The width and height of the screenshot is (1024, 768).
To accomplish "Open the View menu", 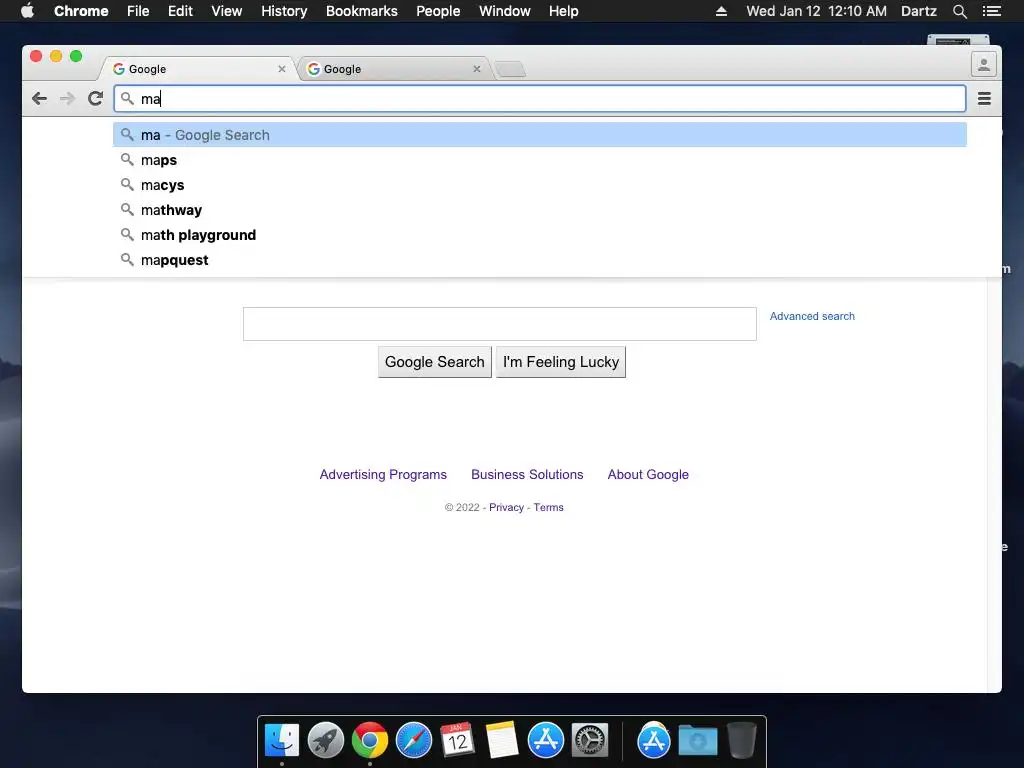I will pos(227,11).
